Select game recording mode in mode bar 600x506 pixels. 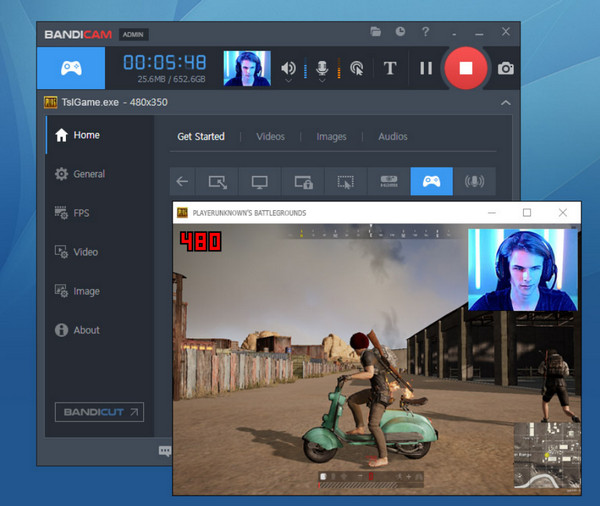432,181
